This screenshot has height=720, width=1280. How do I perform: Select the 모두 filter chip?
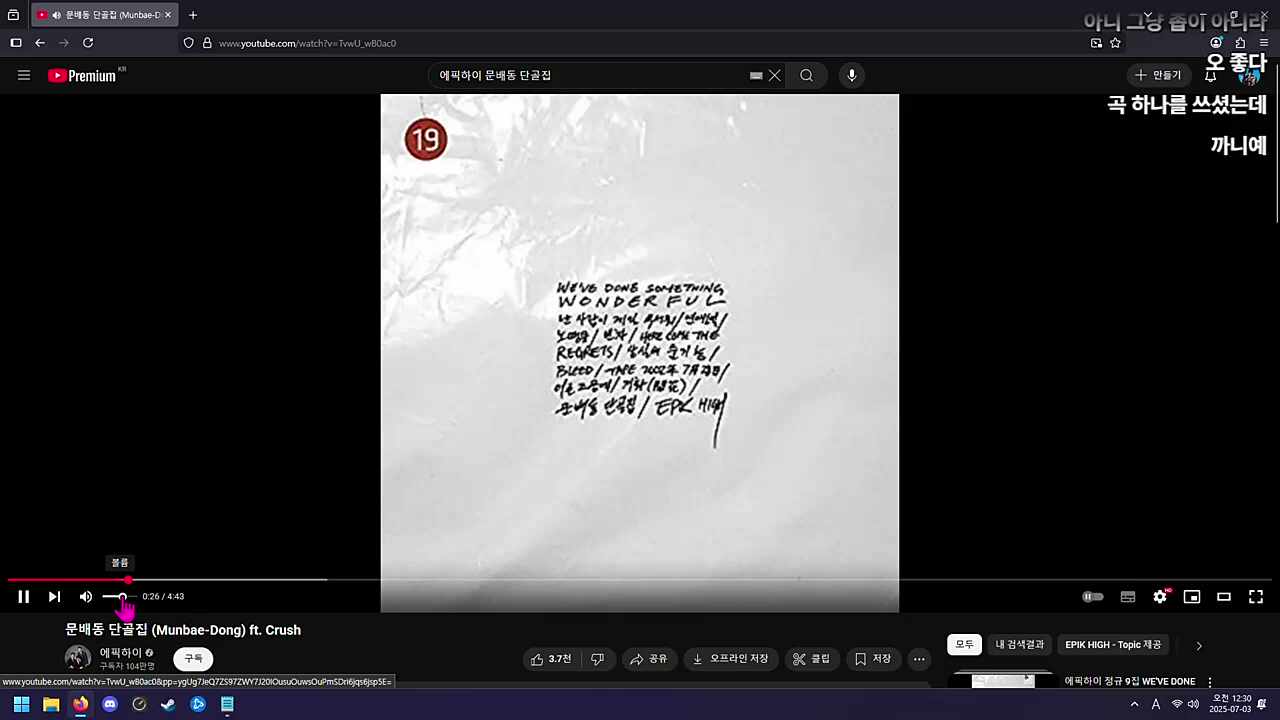pyautogui.click(x=964, y=645)
